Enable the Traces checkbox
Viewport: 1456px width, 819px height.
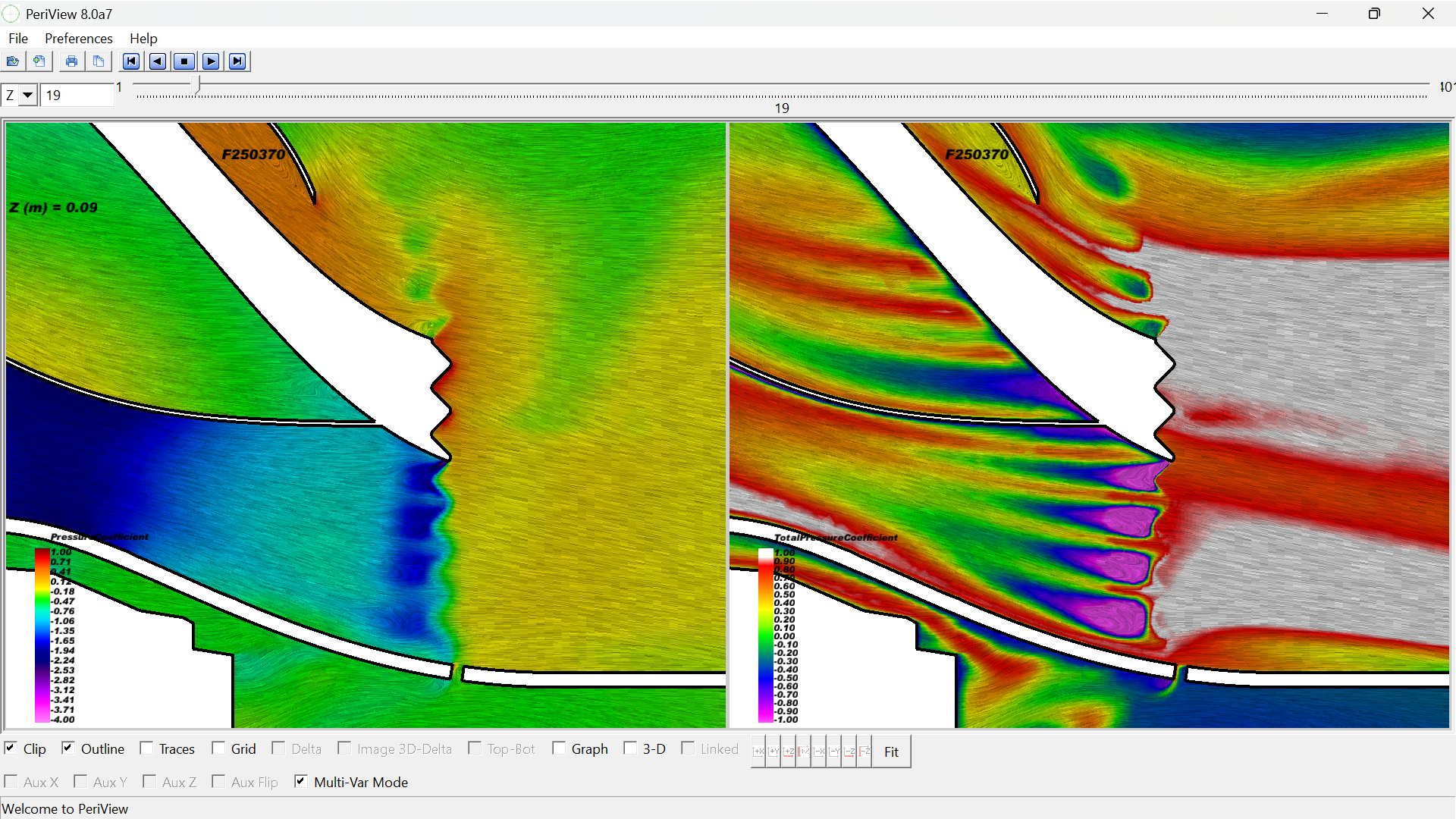[146, 748]
